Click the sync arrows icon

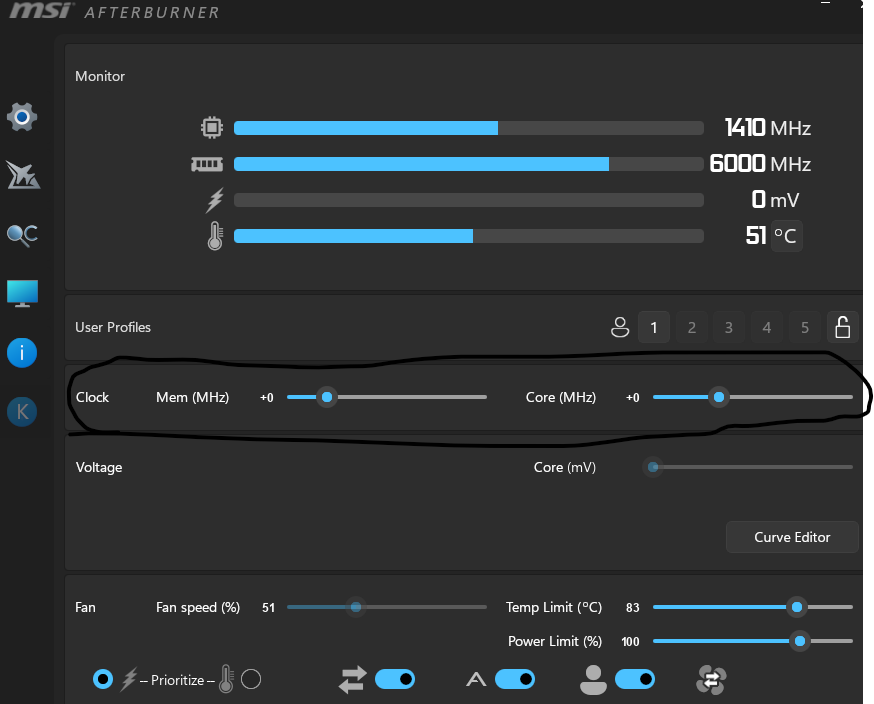(352, 679)
